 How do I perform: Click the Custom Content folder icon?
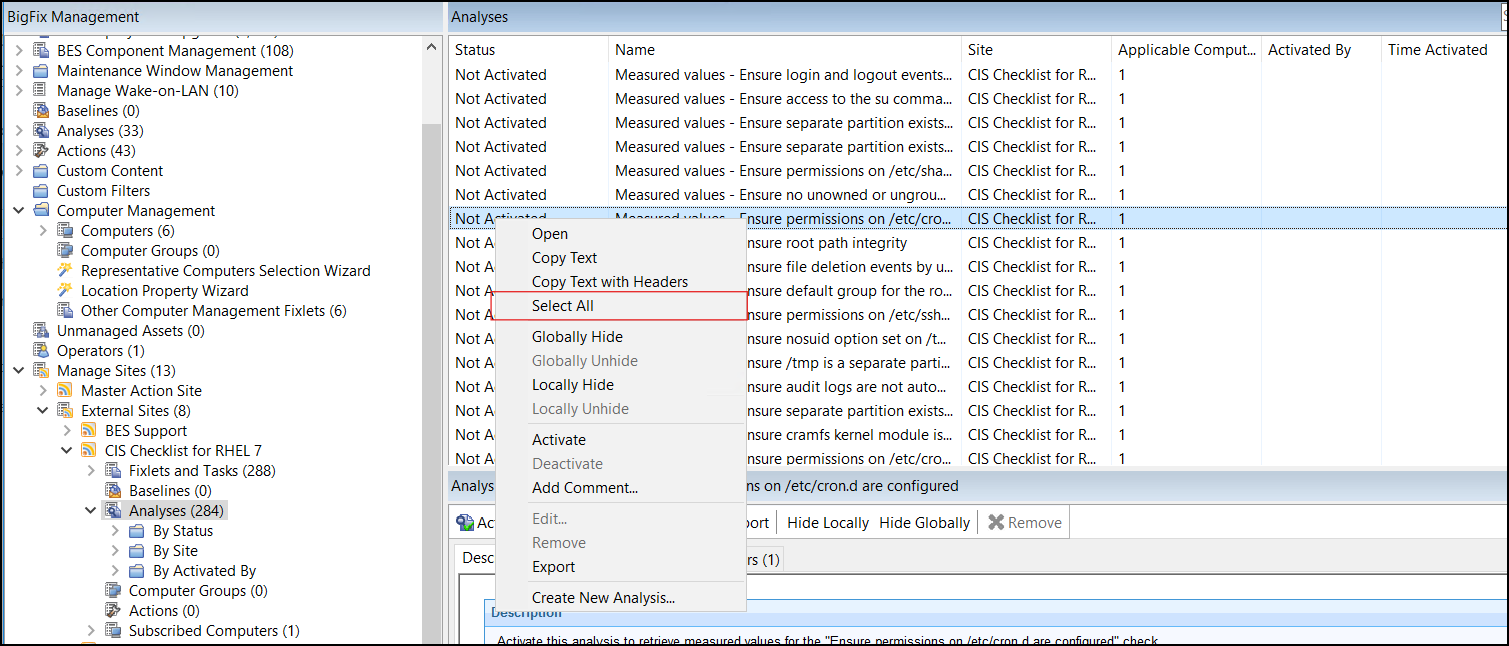[41, 171]
